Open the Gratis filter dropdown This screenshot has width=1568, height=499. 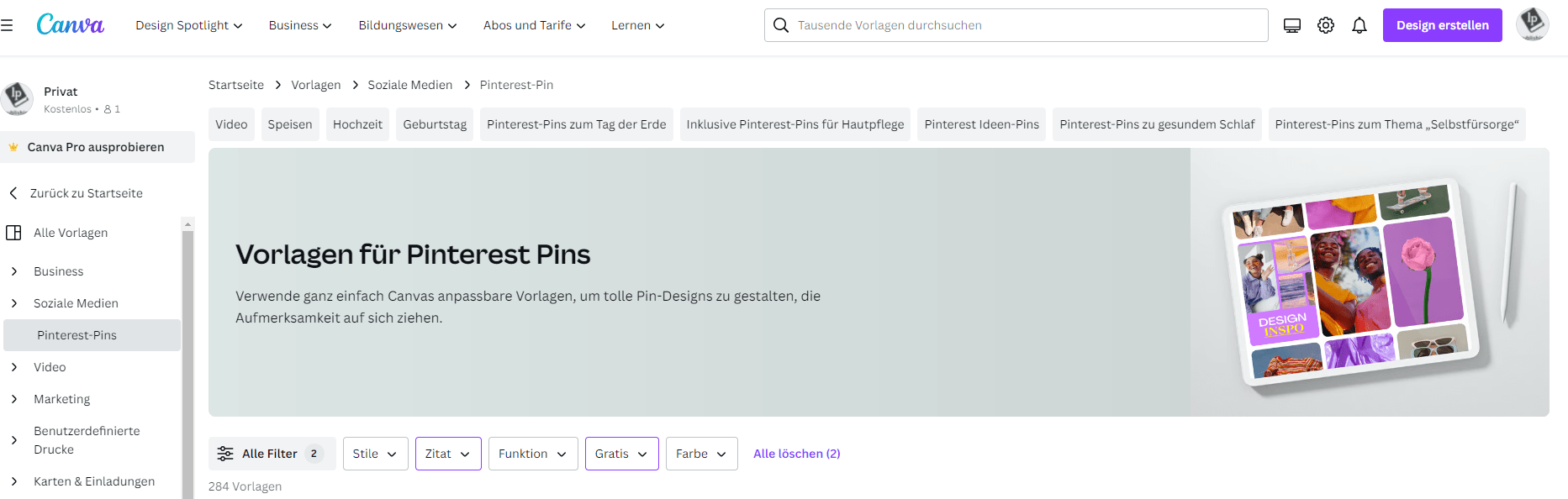pos(622,454)
